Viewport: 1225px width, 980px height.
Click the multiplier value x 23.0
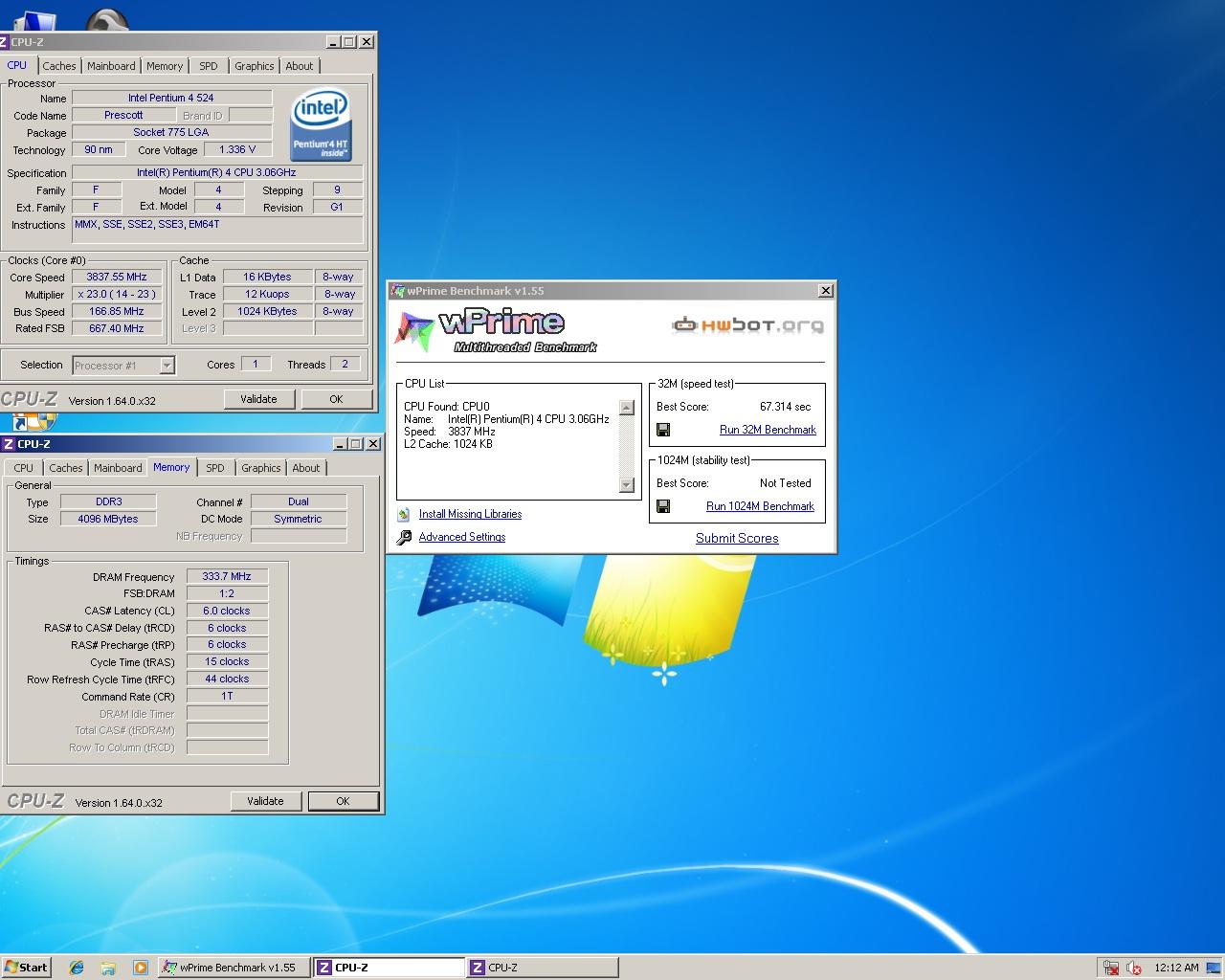tap(117, 294)
